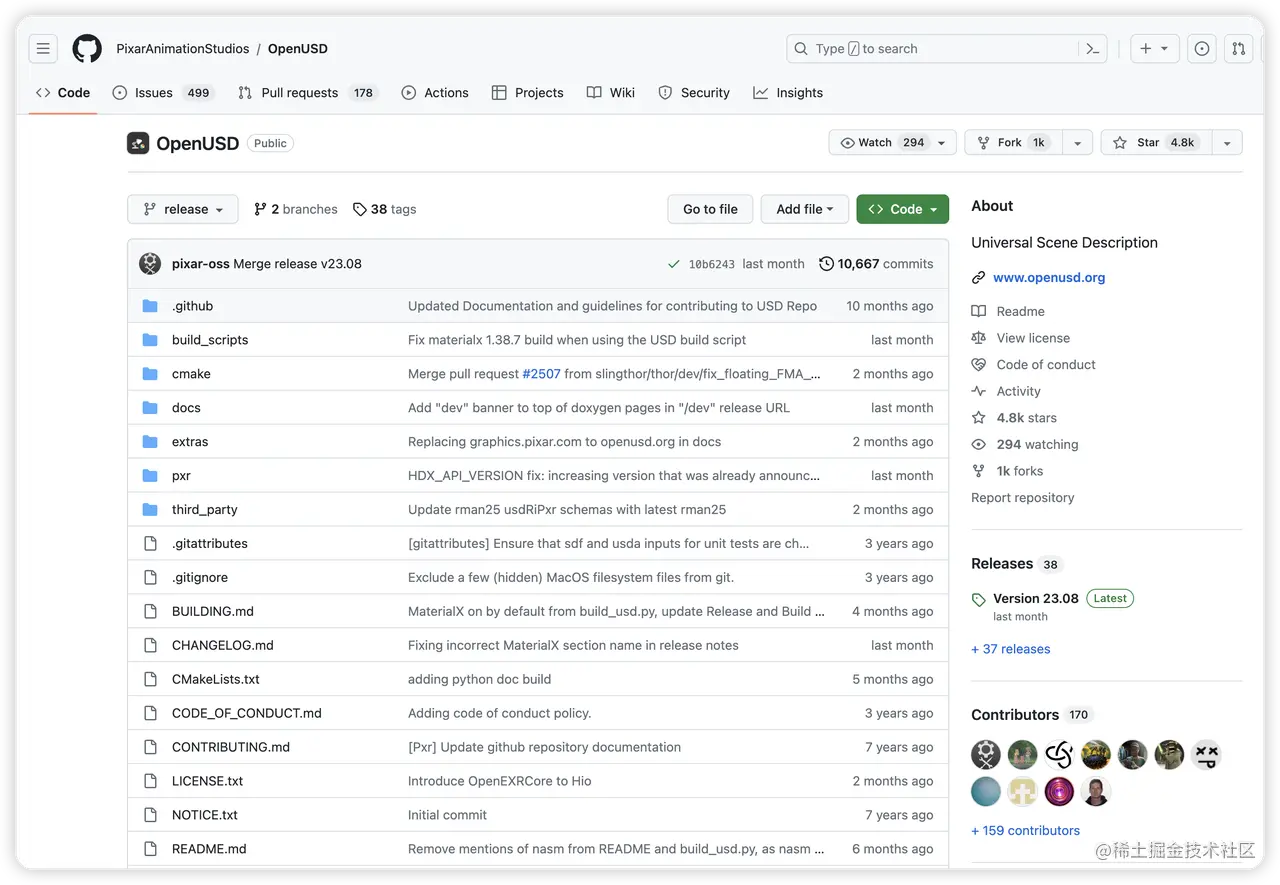Image resolution: width=1280 pixels, height=885 pixels.
Task: Click Report repository link
Action: 1022,498
